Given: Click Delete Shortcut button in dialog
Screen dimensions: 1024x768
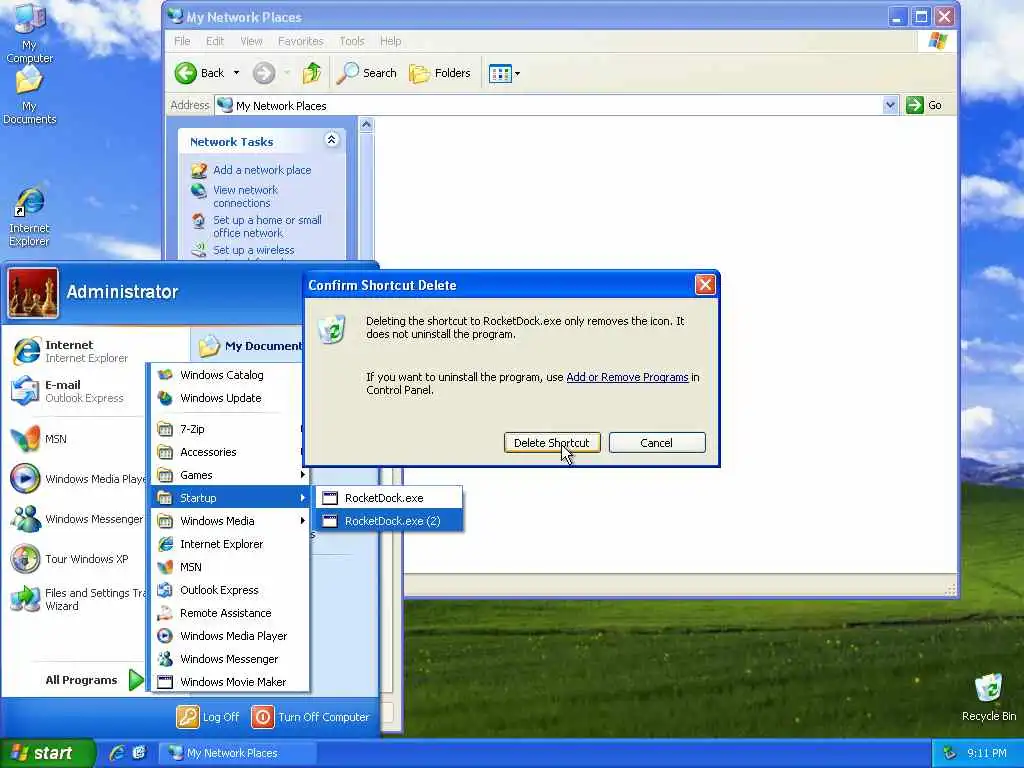Looking at the screenshot, I should tap(552, 443).
